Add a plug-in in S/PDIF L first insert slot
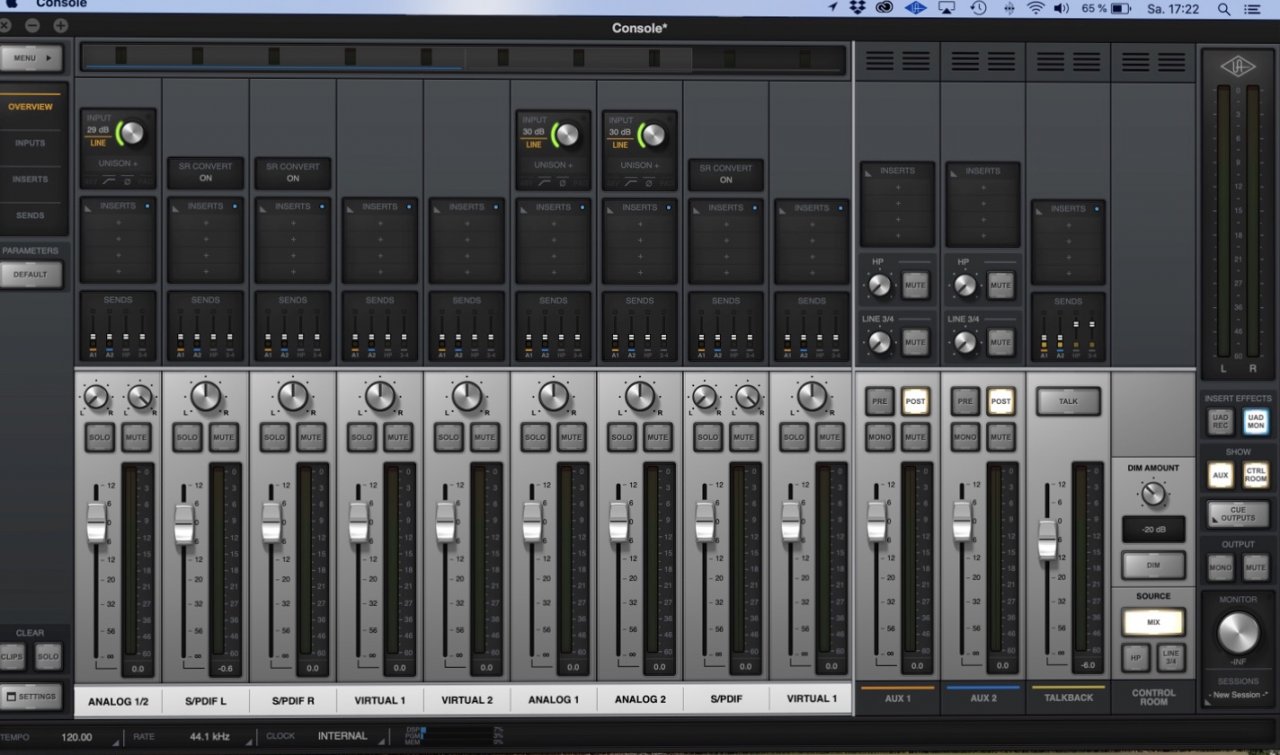This screenshot has height=755, width=1280. pyautogui.click(x=205, y=223)
